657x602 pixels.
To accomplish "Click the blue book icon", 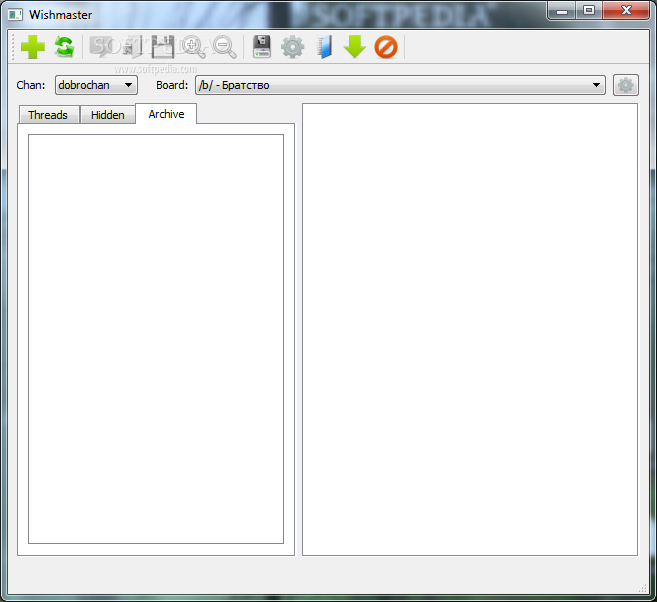I will [325, 47].
